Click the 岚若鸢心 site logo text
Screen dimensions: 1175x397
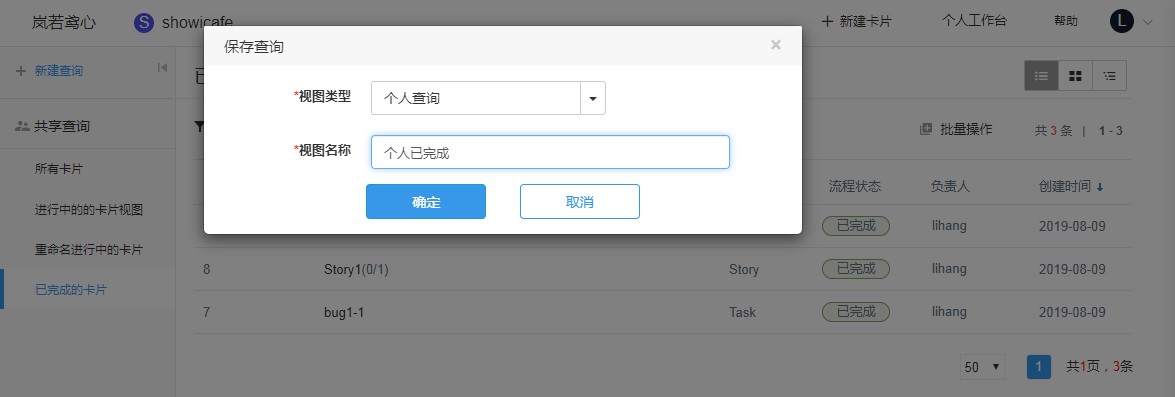[x=64, y=22]
